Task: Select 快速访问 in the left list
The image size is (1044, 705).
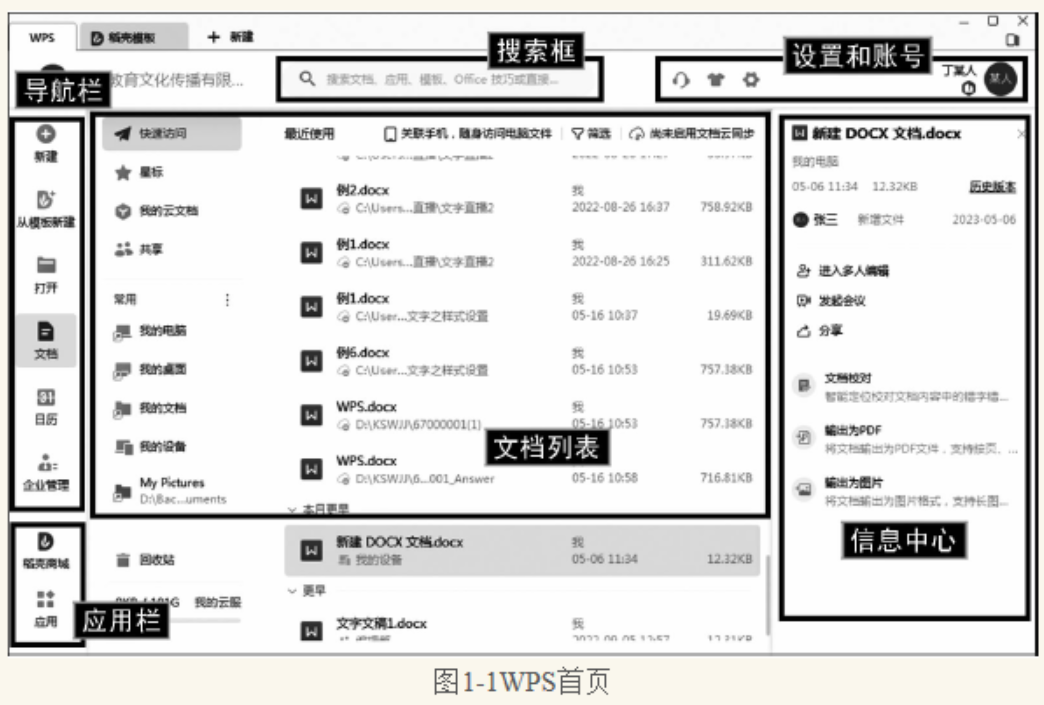Action: (x=172, y=134)
